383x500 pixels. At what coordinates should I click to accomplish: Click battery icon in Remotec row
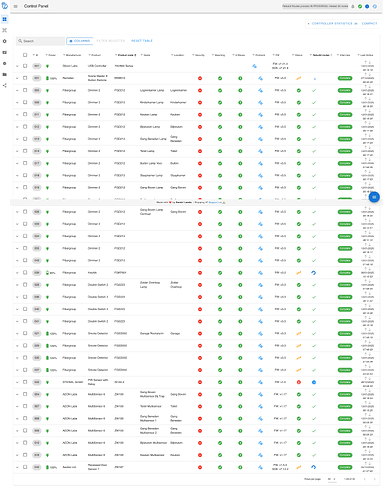coord(47,78)
